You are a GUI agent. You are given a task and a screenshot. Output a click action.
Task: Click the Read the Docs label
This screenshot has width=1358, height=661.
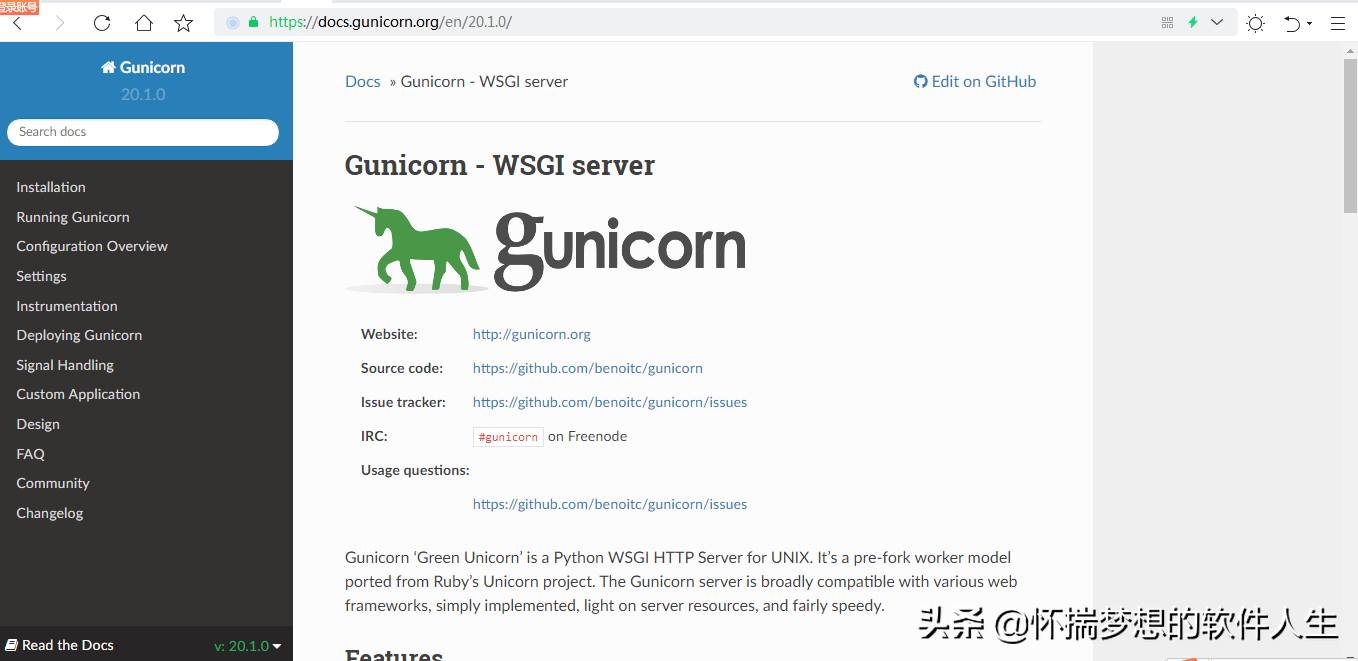tap(68, 646)
